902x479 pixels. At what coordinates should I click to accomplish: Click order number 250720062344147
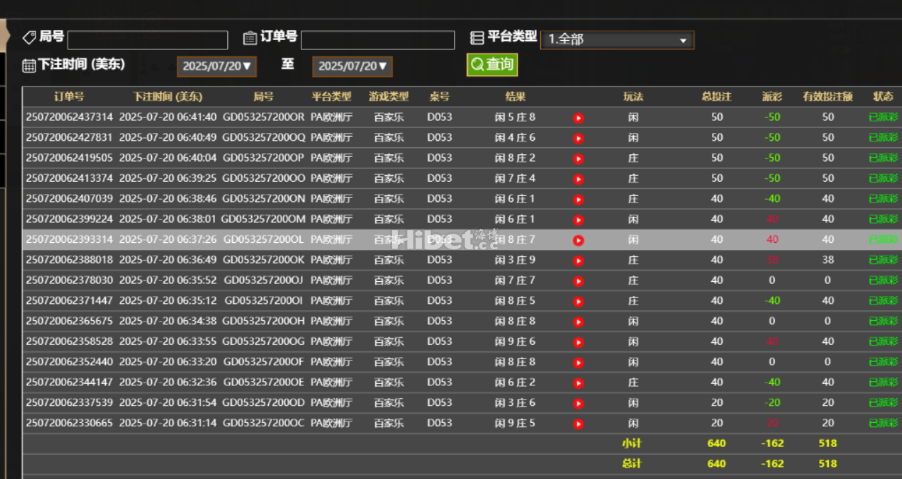[x=69, y=382]
